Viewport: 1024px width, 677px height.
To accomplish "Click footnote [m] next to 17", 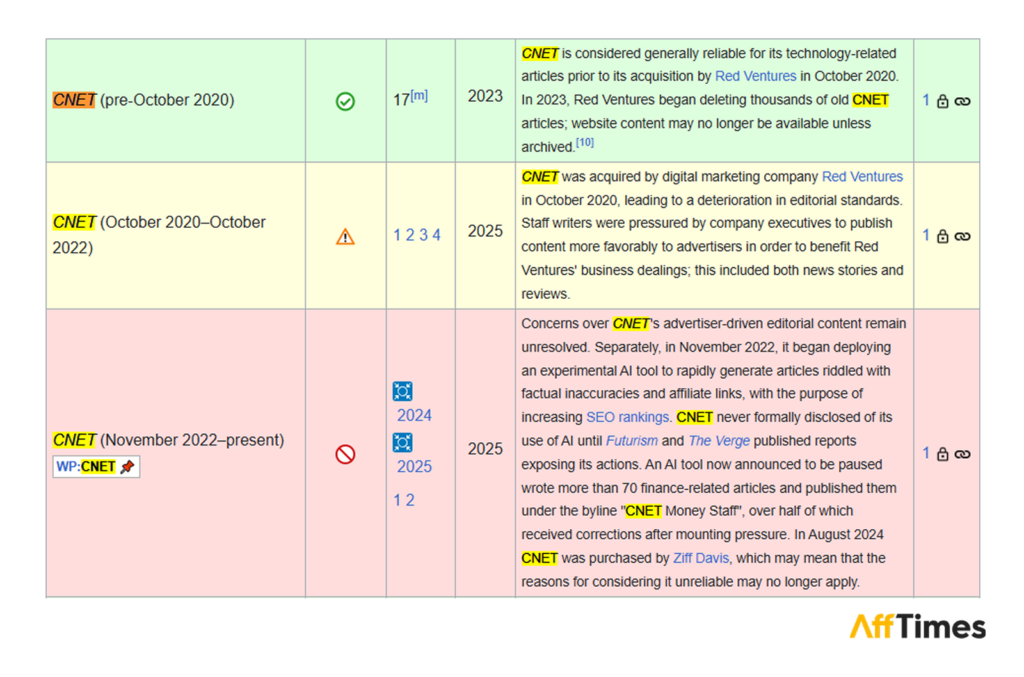I will tap(419, 95).
